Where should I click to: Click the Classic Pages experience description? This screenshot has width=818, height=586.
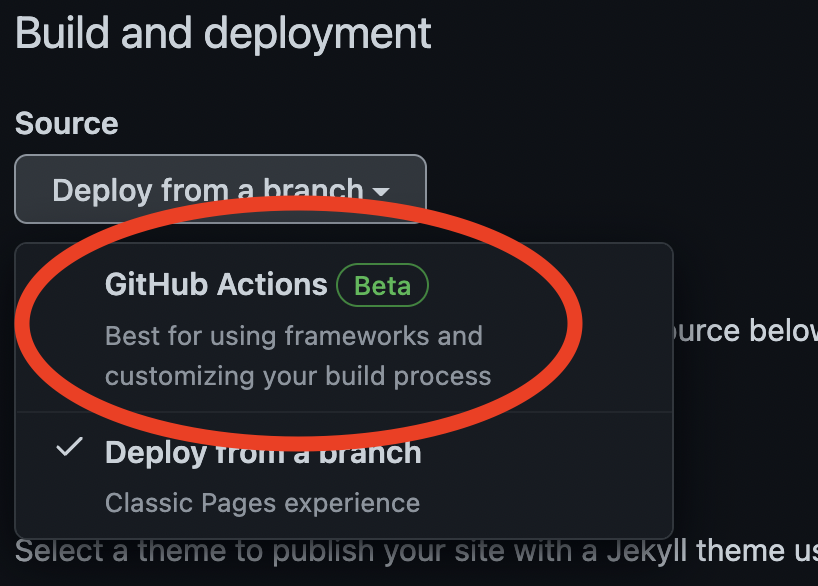262,502
